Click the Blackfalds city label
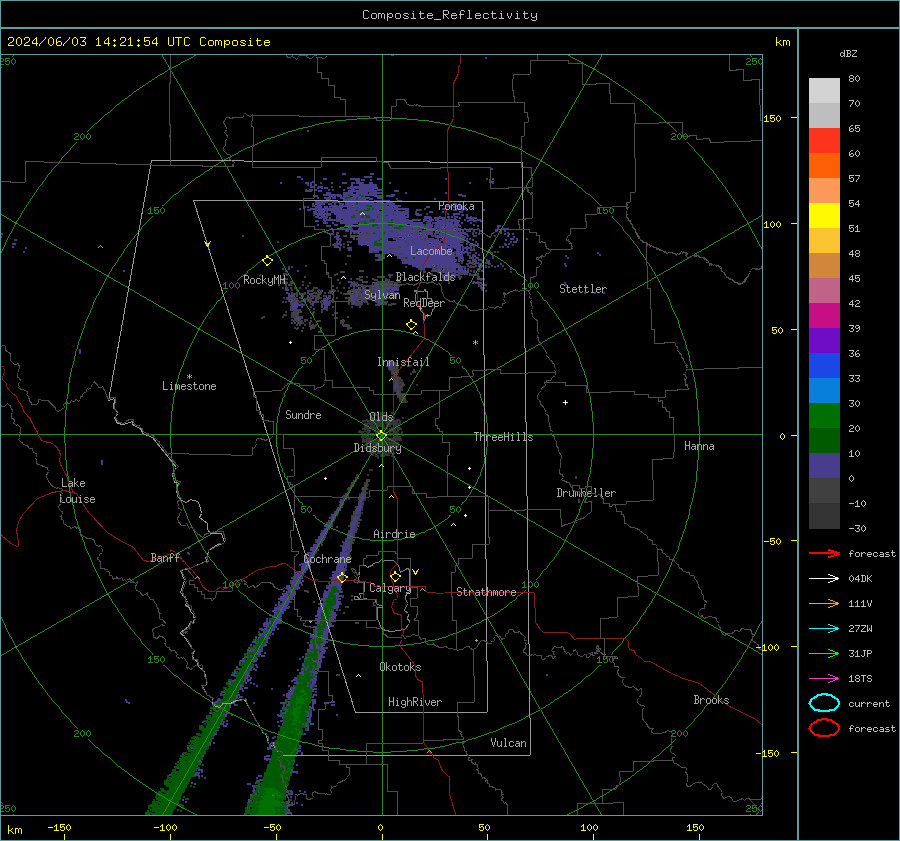The width and height of the screenshot is (900, 841). click(x=425, y=277)
